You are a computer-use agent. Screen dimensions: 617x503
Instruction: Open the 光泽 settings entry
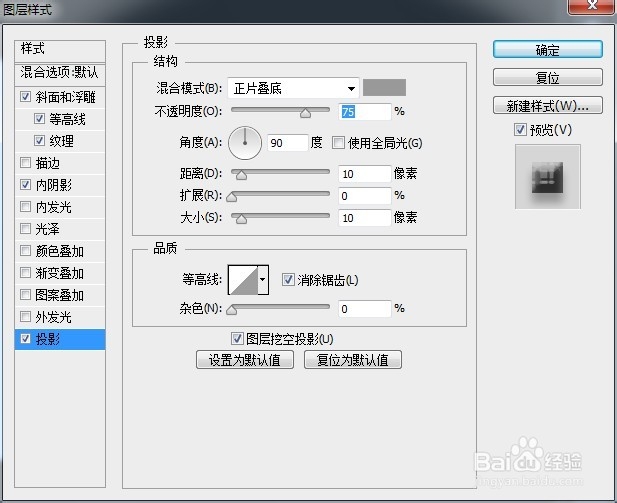[x=48, y=229]
